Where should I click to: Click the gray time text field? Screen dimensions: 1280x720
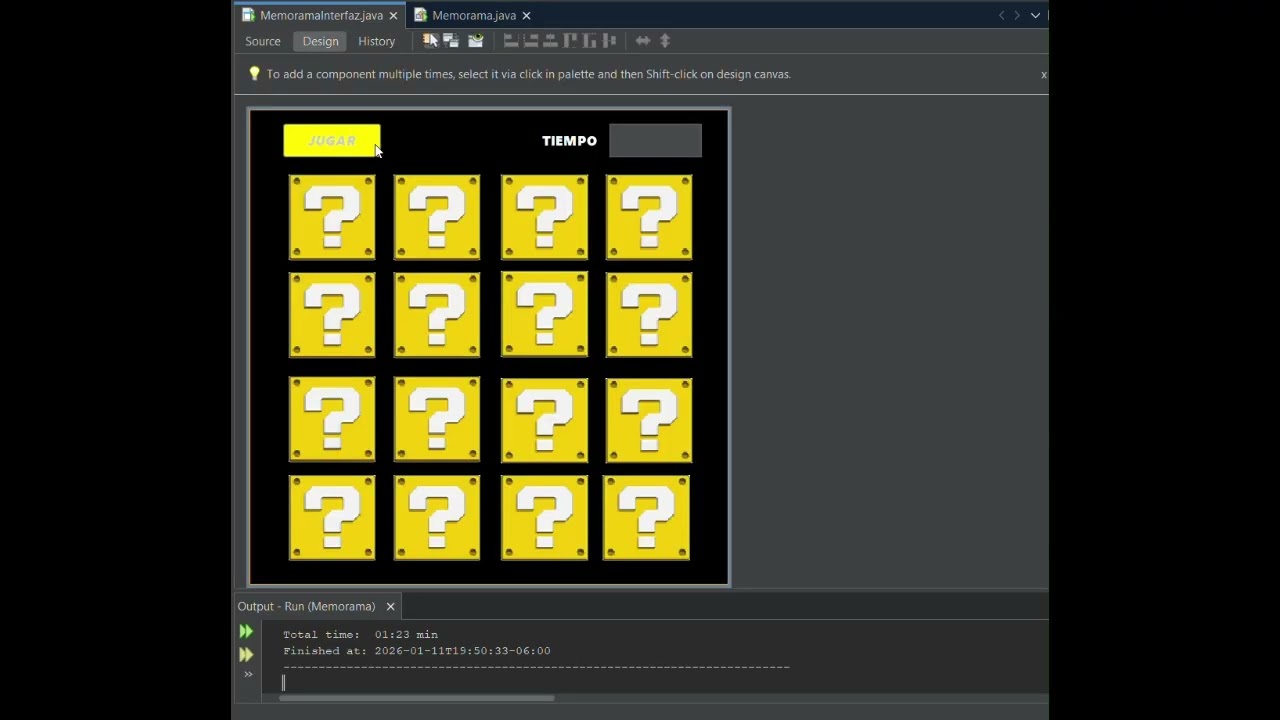(x=655, y=141)
